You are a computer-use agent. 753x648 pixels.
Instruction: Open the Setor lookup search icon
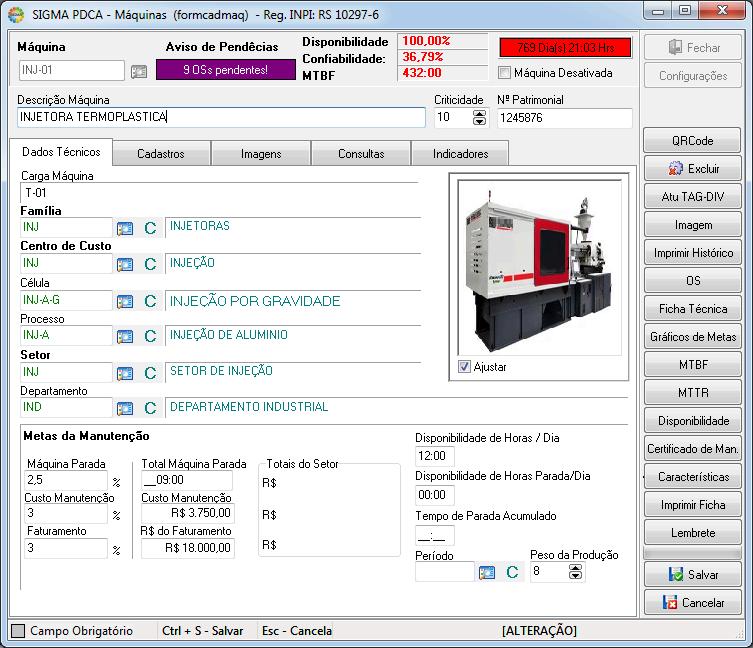125,373
